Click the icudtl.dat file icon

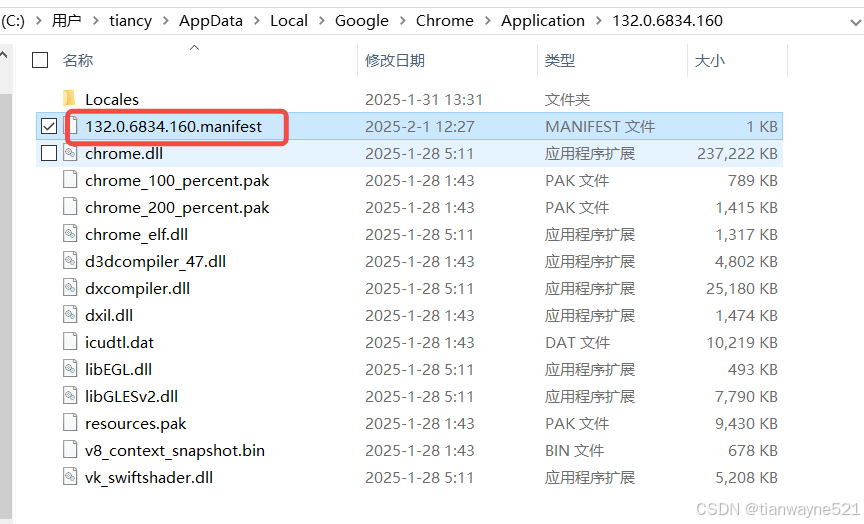click(x=70, y=342)
